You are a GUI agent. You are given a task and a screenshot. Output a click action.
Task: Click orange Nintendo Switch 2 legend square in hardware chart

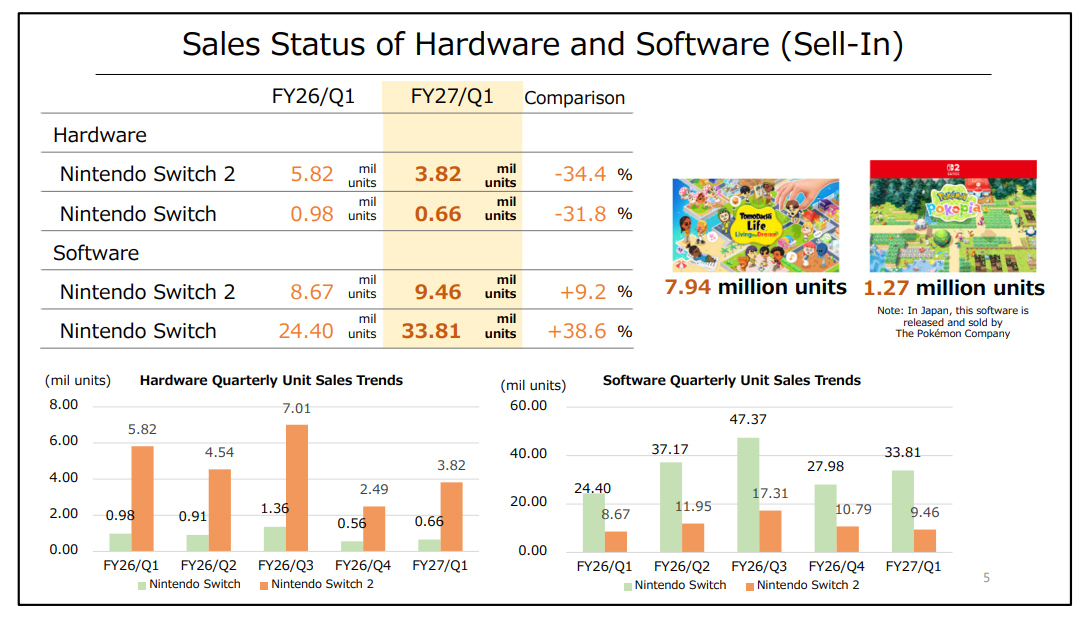coord(264,586)
